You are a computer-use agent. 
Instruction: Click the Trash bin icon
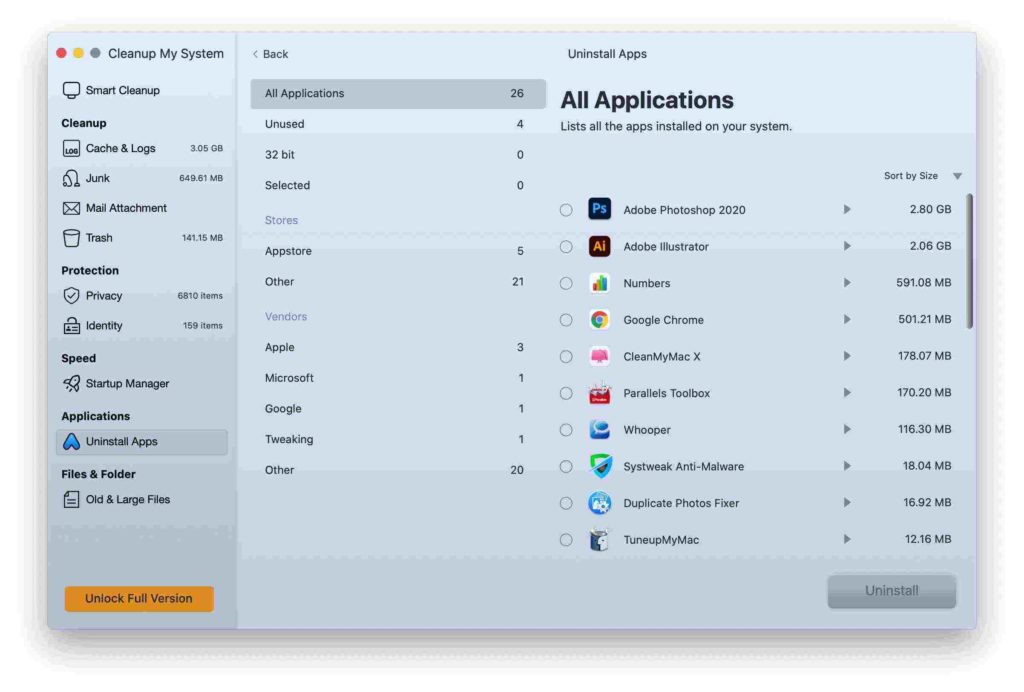pos(71,238)
